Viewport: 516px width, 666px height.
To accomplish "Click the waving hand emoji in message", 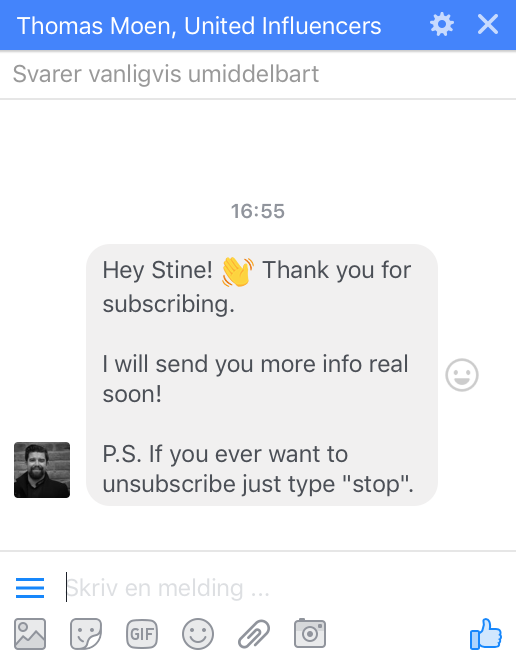I will pyautogui.click(x=238, y=272).
